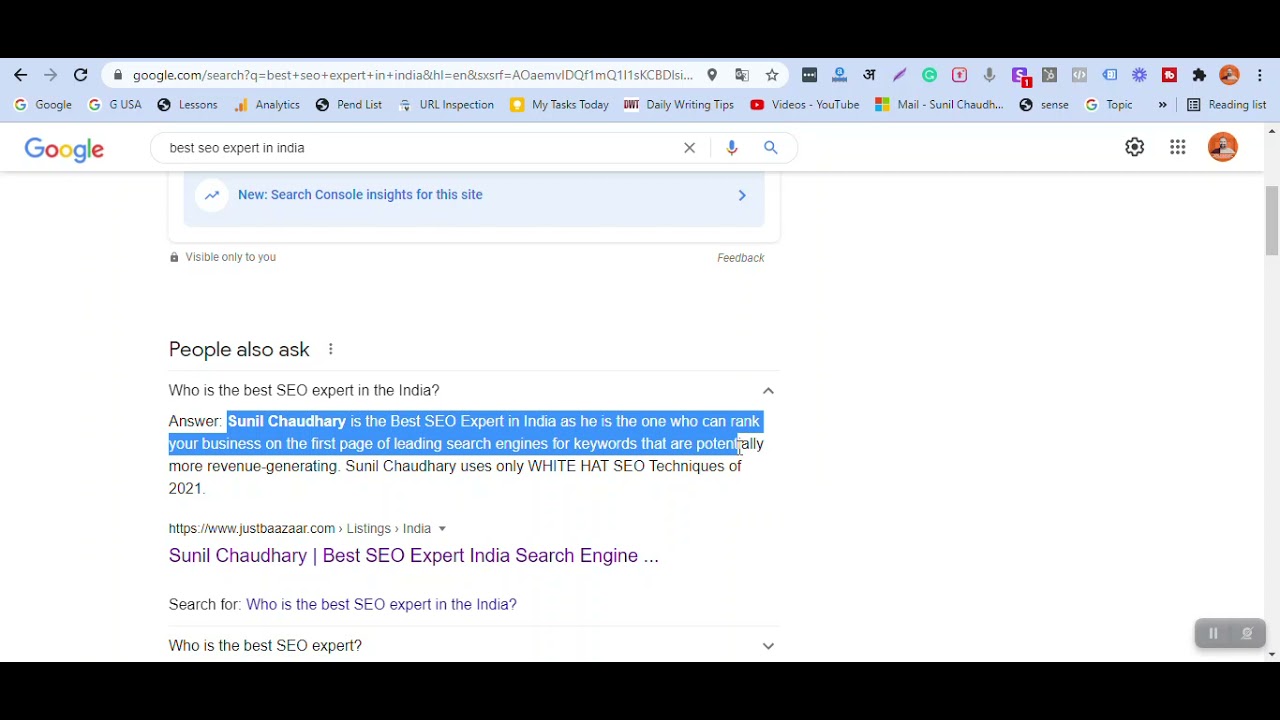Click the Feedback link
The image size is (1280, 720).
click(x=741, y=258)
